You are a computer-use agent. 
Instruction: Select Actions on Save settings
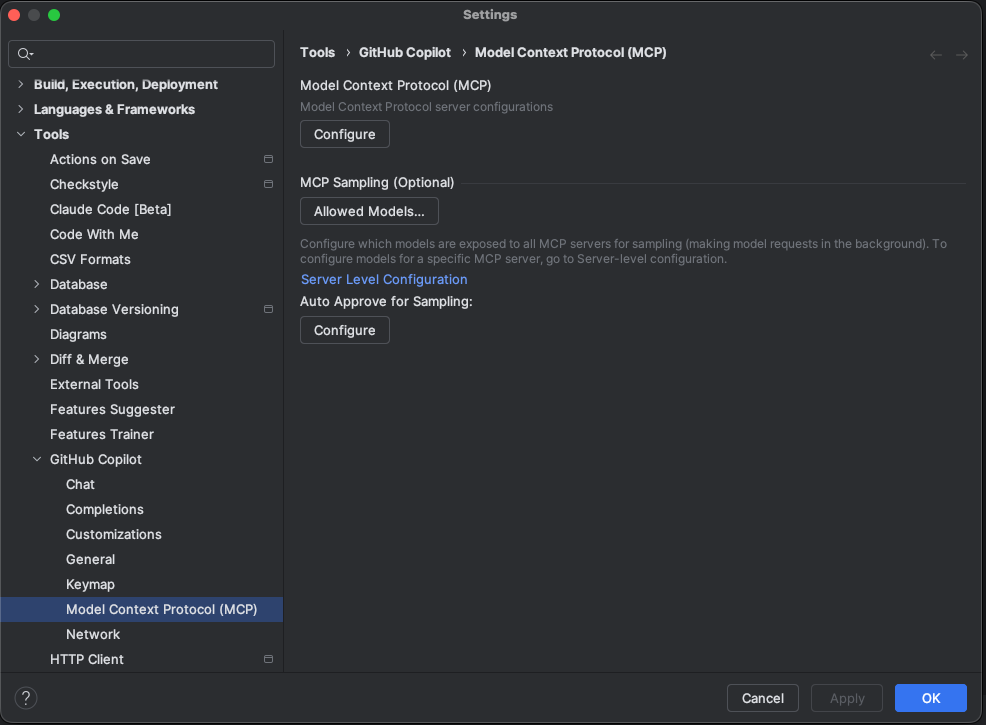tap(100, 159)
